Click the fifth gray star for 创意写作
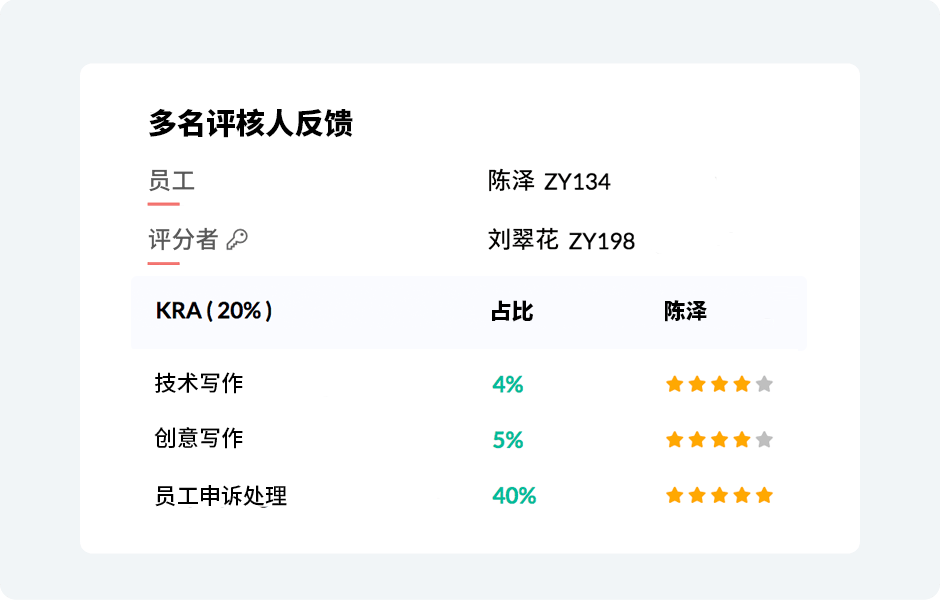The width and height of the screenshot is (940, 600). coord(764,439)
